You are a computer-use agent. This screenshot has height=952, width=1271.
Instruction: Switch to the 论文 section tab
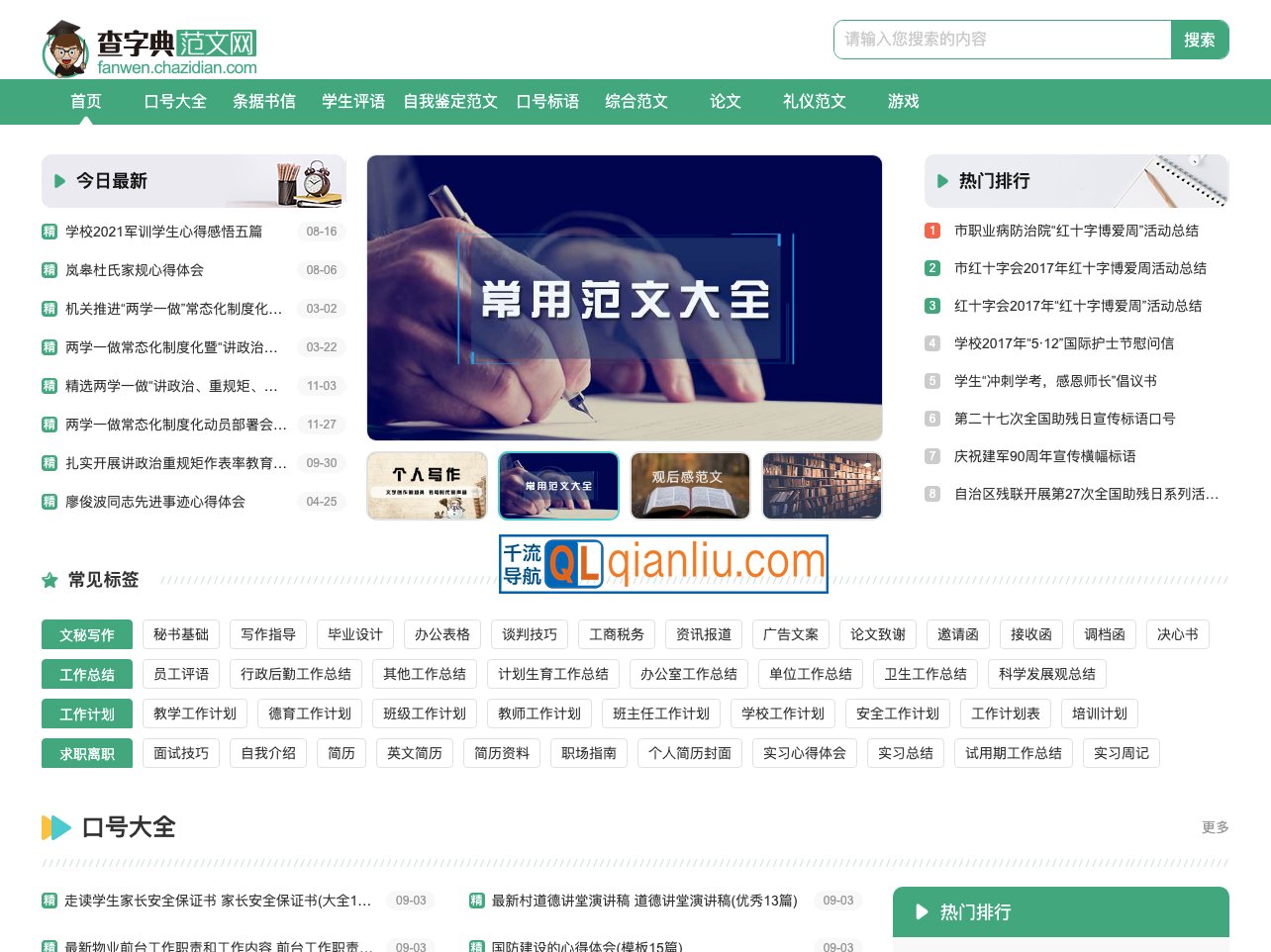[725, 101]
